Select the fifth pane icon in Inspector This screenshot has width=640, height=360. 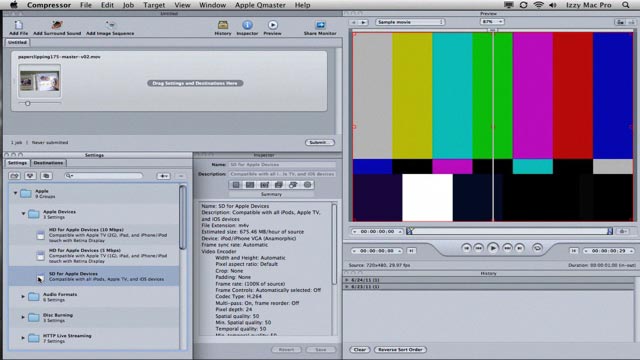(293, 185)
